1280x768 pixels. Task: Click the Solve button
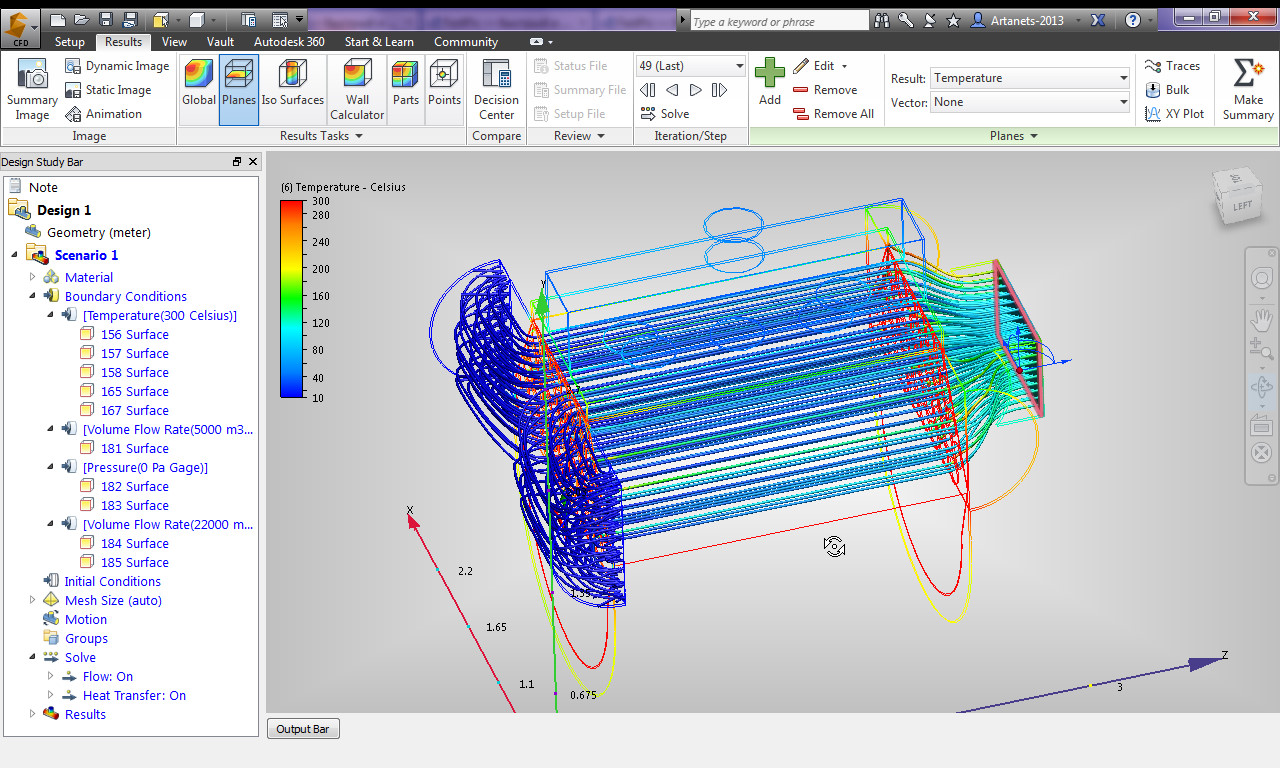pos(665,114)
